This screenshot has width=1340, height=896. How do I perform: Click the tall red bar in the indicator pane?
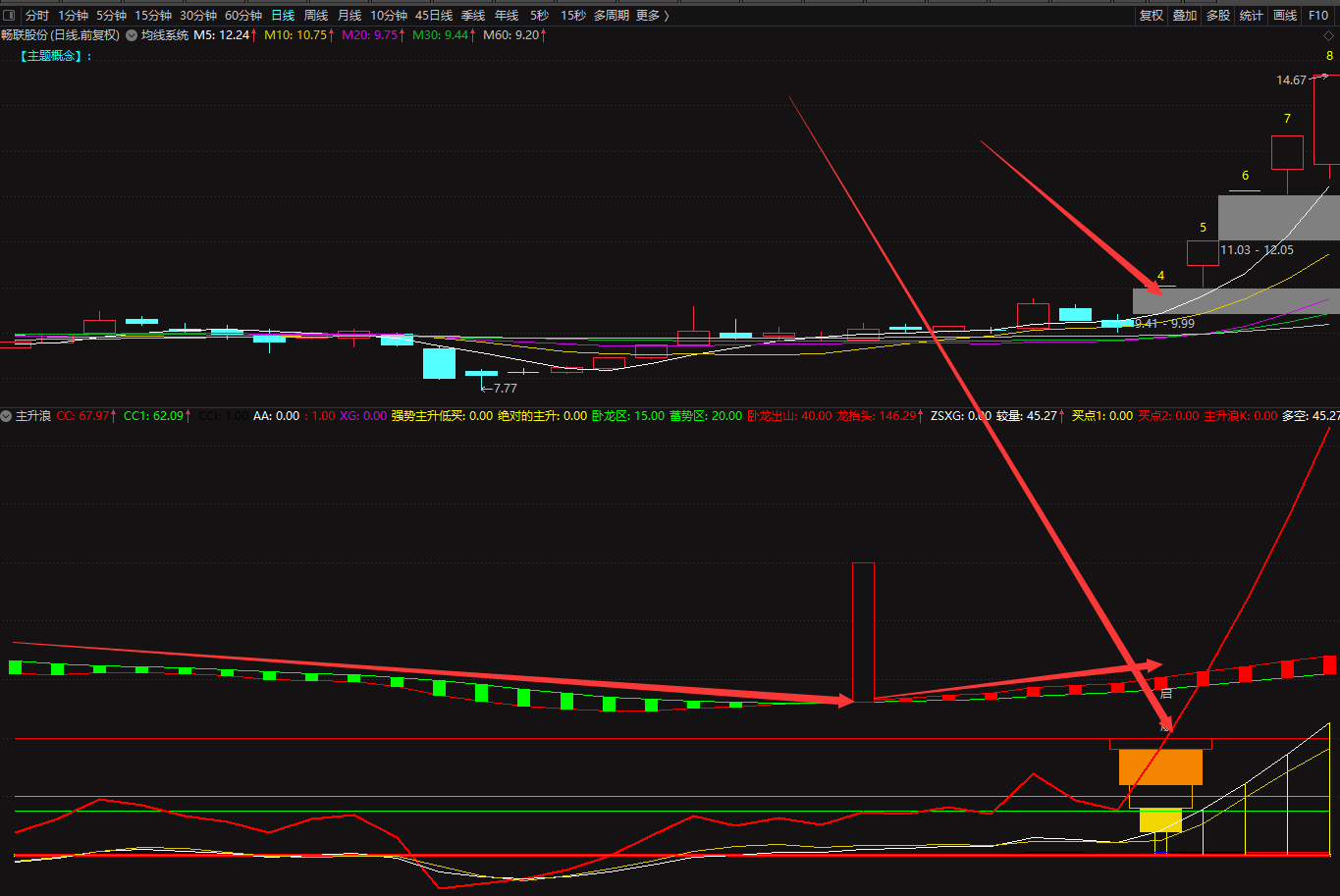[x=863, y=632]
